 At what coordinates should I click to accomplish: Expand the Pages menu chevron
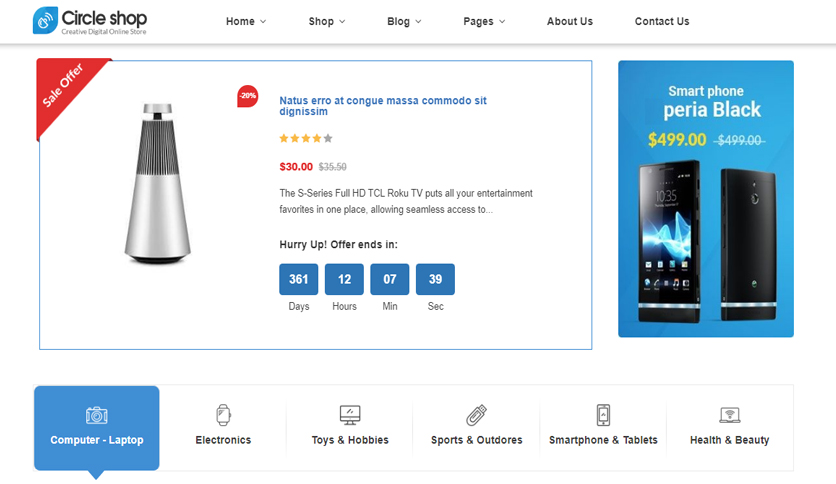click(x=502, y=22)
